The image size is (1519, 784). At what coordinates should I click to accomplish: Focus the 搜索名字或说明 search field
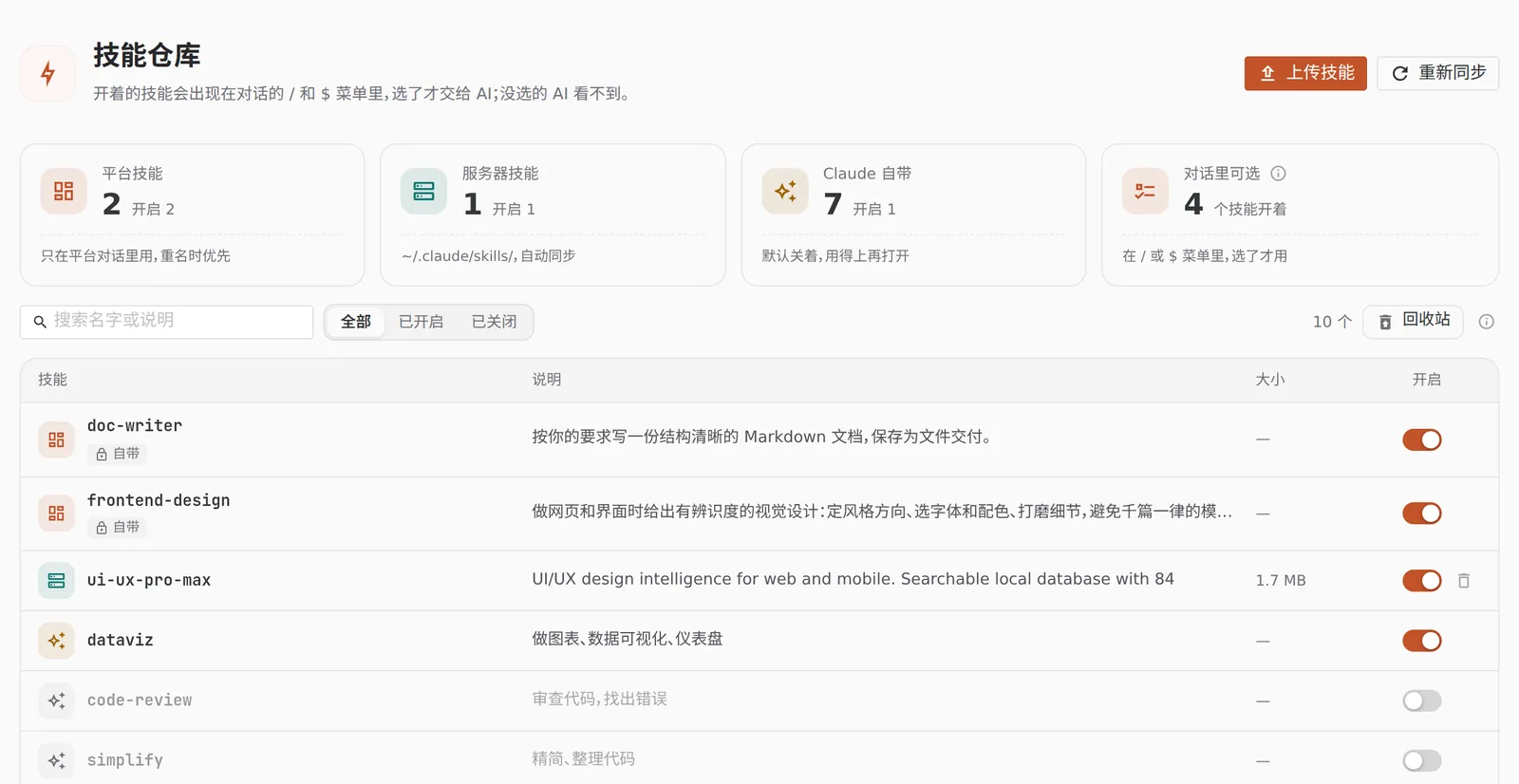(x=166, y=322)
